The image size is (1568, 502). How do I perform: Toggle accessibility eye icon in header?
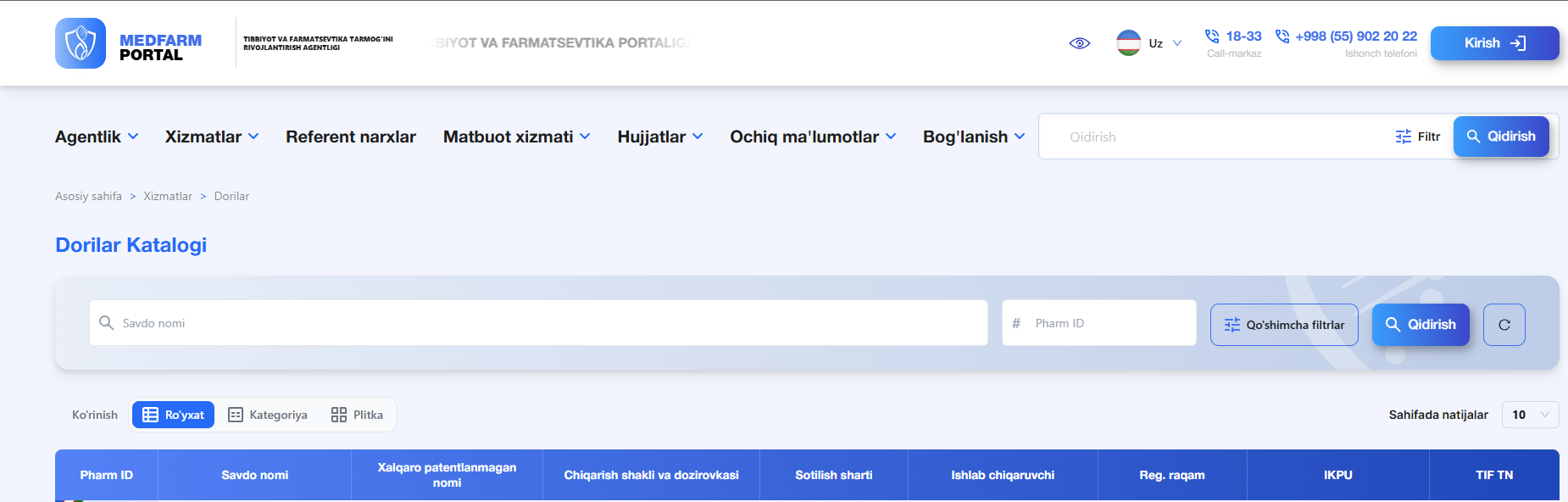coord(1080,43)
